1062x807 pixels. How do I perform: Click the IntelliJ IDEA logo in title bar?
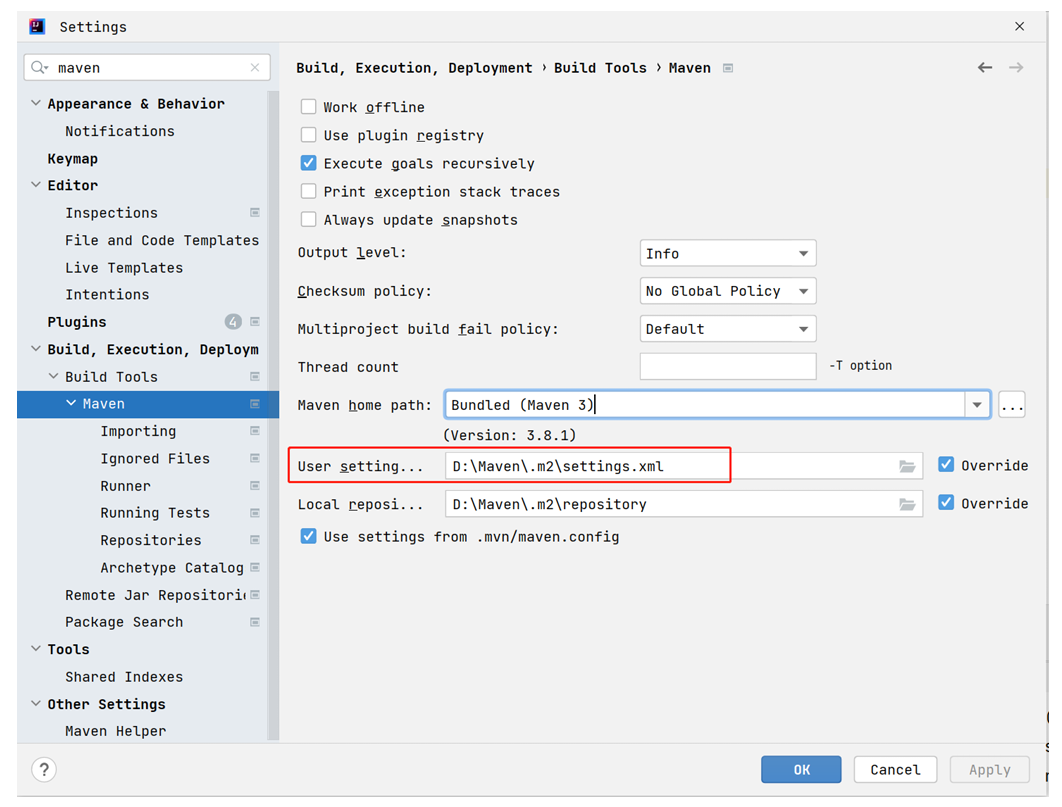pyautogui.click(x=37, y=26)
